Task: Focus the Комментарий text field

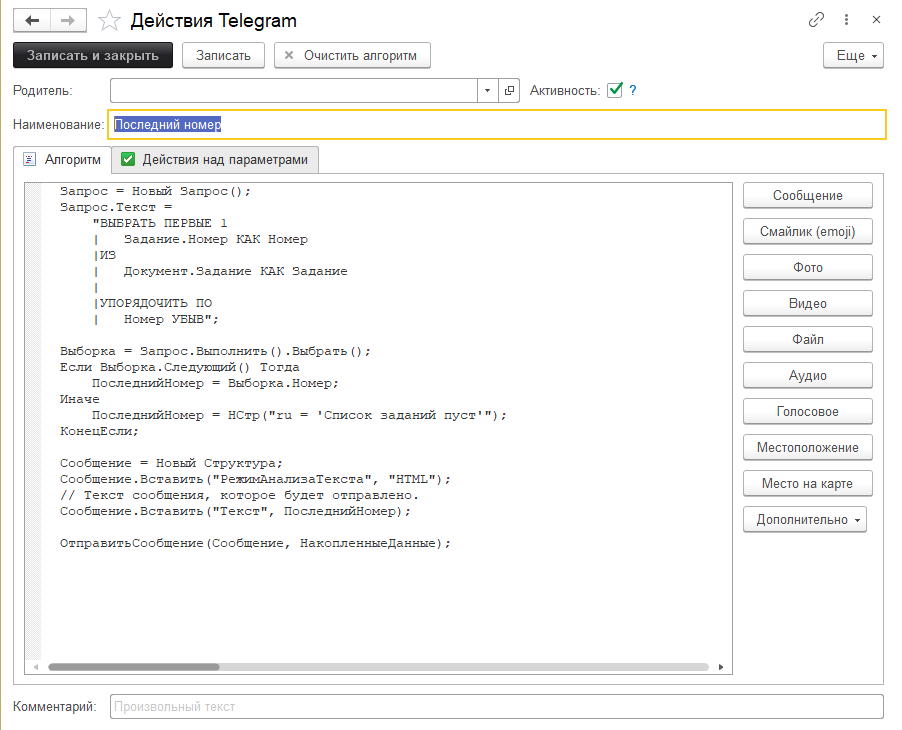Action: [x=496, y=707]
